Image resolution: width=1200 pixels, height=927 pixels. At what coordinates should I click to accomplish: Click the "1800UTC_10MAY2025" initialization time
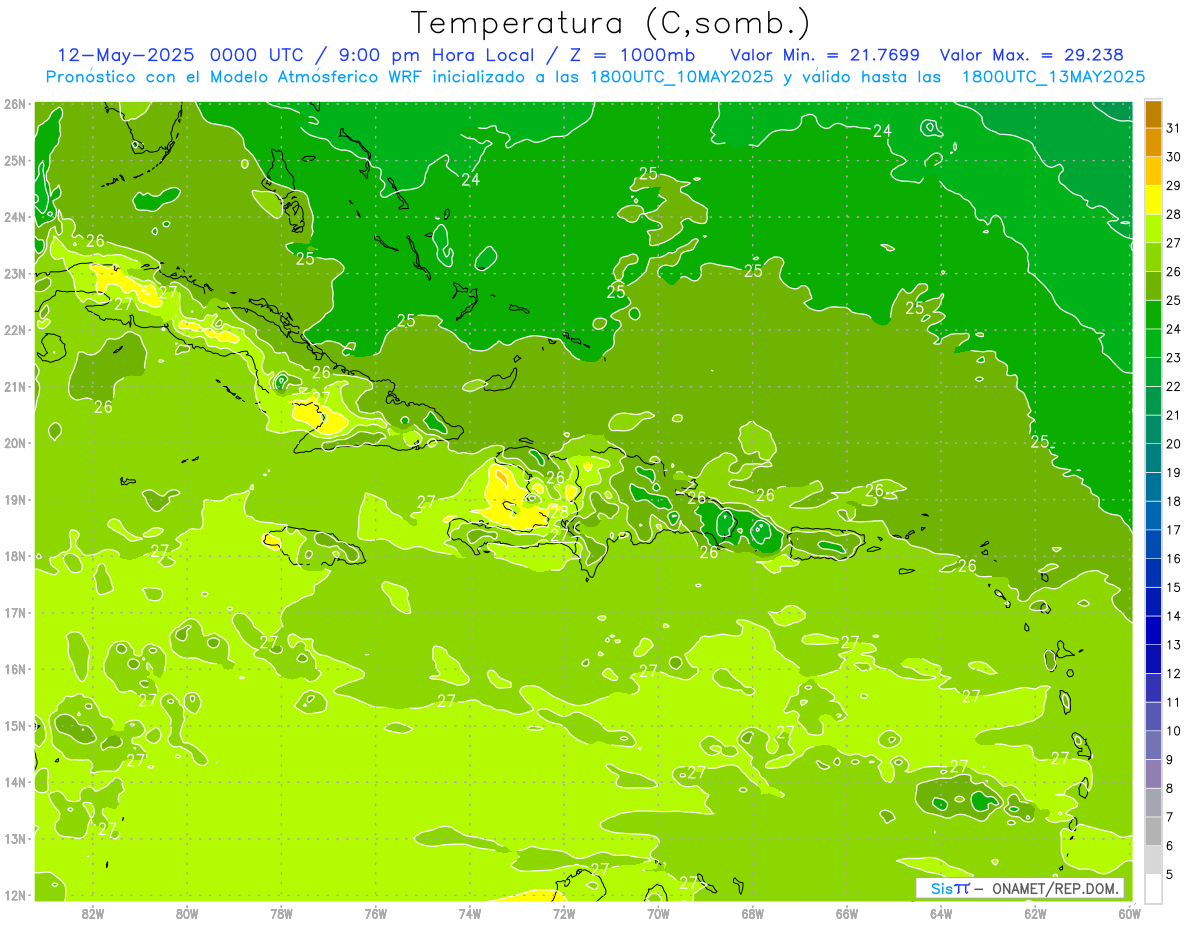click(x=681, y=77)
